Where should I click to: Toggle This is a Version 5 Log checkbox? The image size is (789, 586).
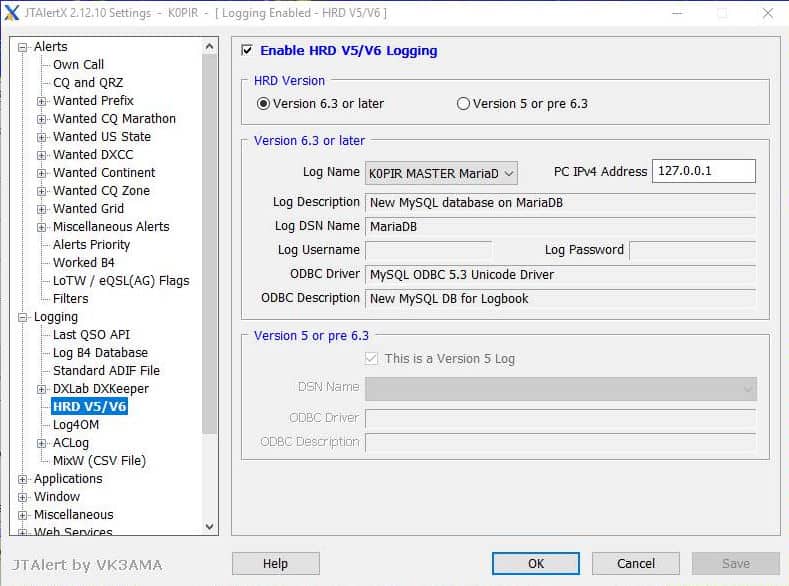tap(371, 359)
